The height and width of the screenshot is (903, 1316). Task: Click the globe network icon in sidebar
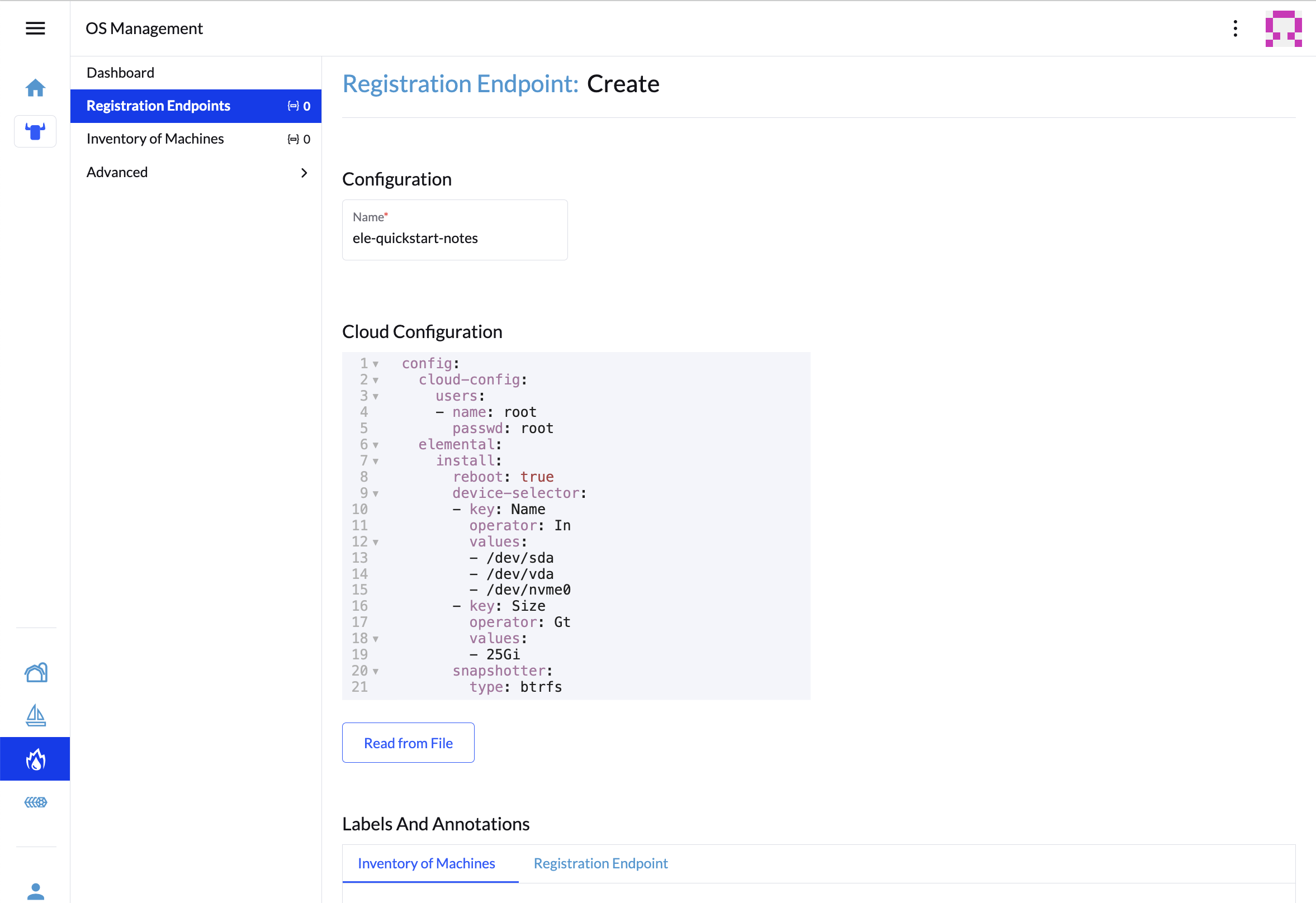click(36, 802)
